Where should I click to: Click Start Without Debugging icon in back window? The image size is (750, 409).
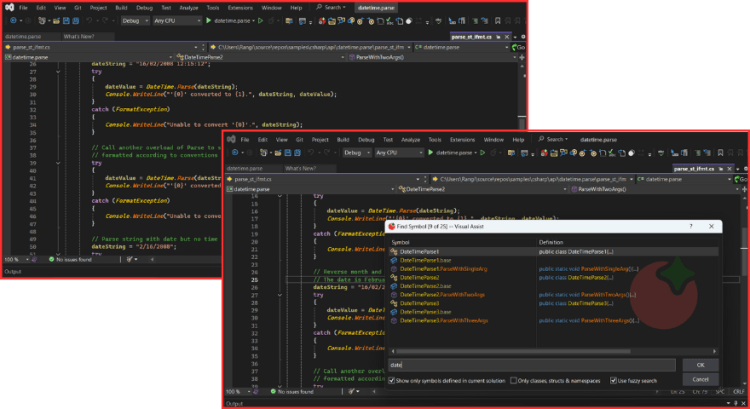pyautogui.click(x=261, y=21)
